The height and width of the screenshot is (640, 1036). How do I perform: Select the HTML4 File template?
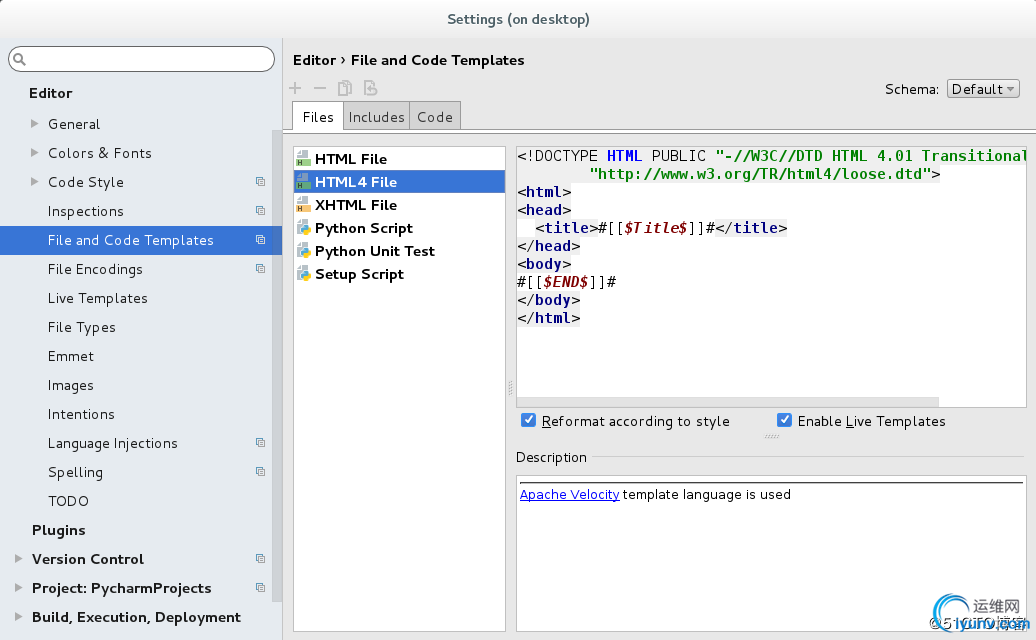(x=399, y=182)
